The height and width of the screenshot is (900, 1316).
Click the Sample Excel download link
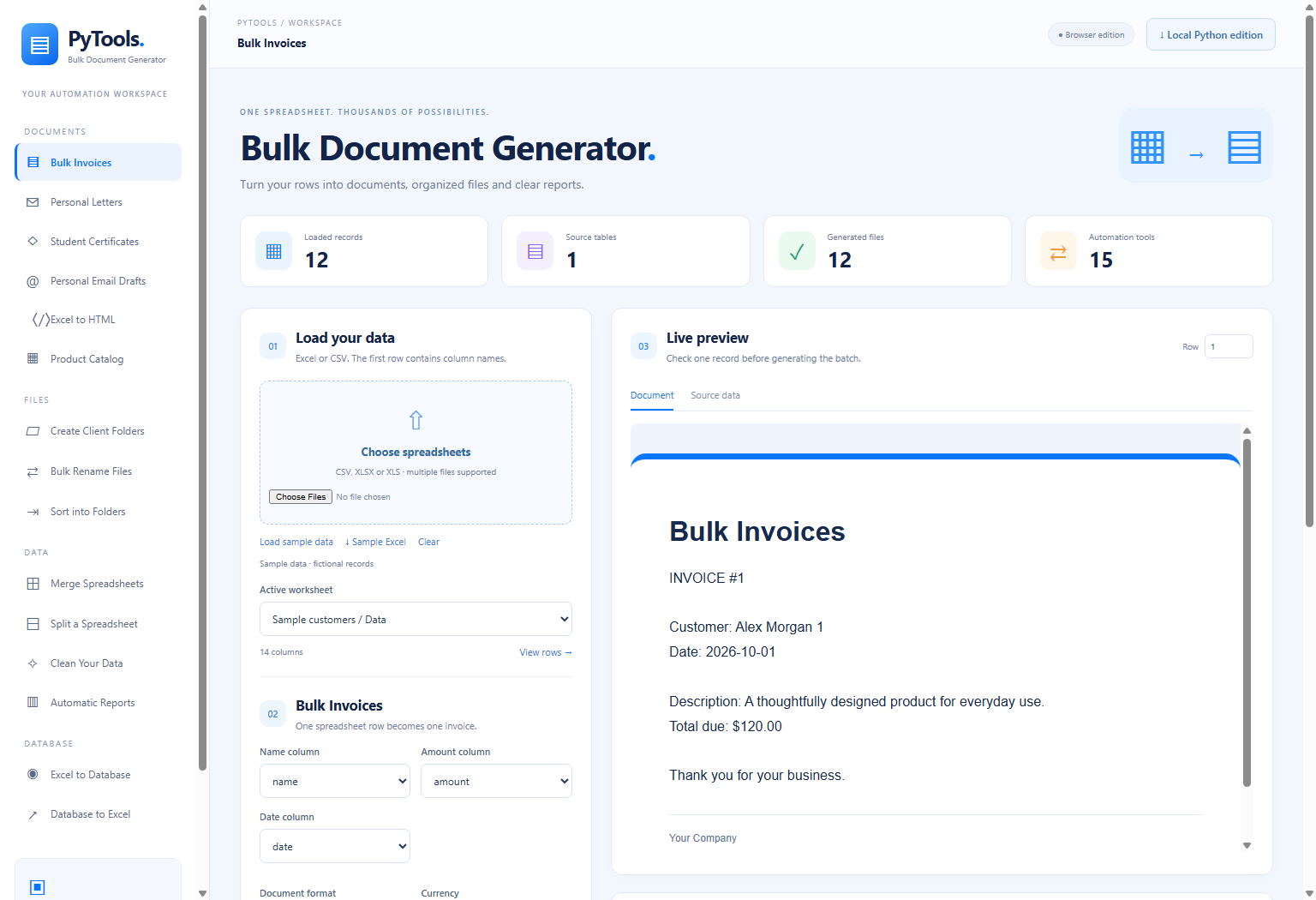pos(375,542)
